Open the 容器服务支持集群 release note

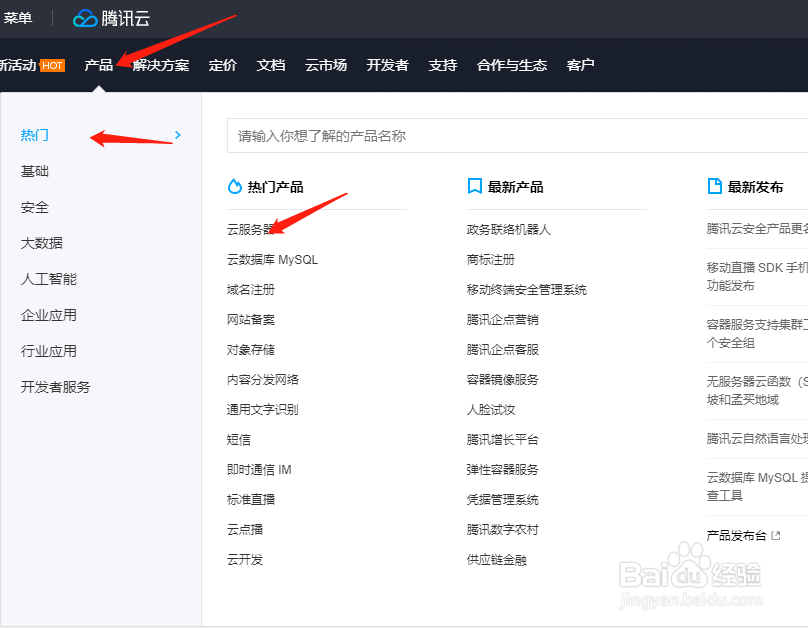(x=757, y=333)
